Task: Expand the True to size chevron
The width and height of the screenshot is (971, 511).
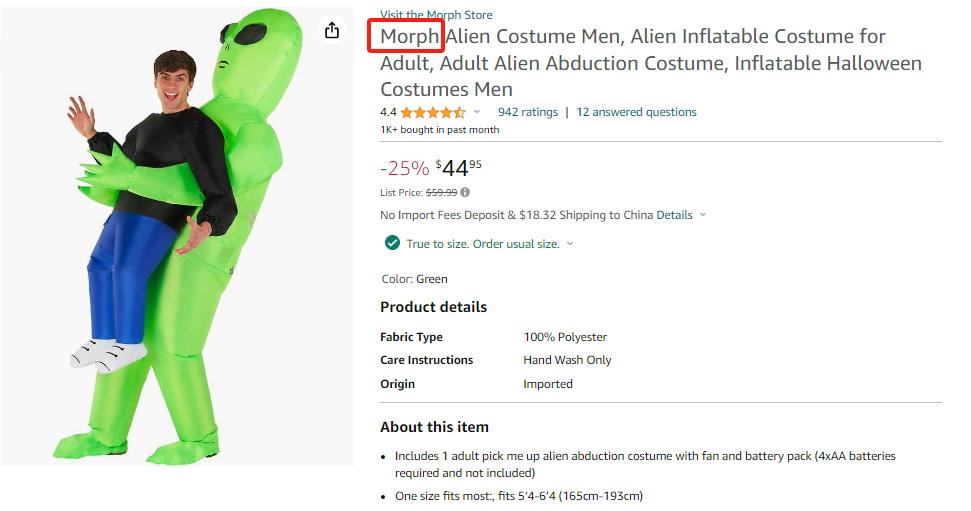Action: pyautogui.click(x=570, y=244)
